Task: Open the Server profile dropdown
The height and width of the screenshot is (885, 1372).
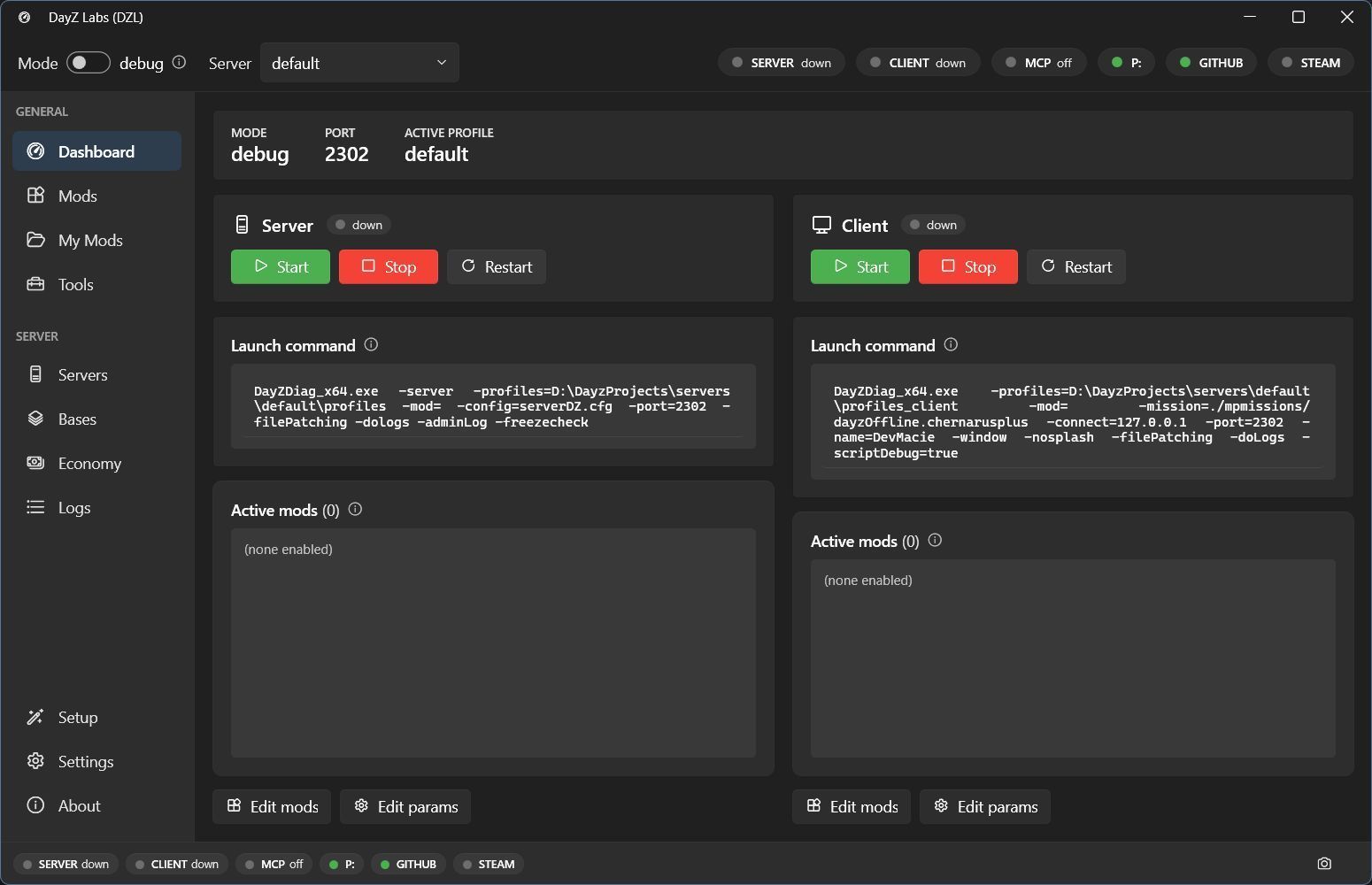Action: coord(359,63)
